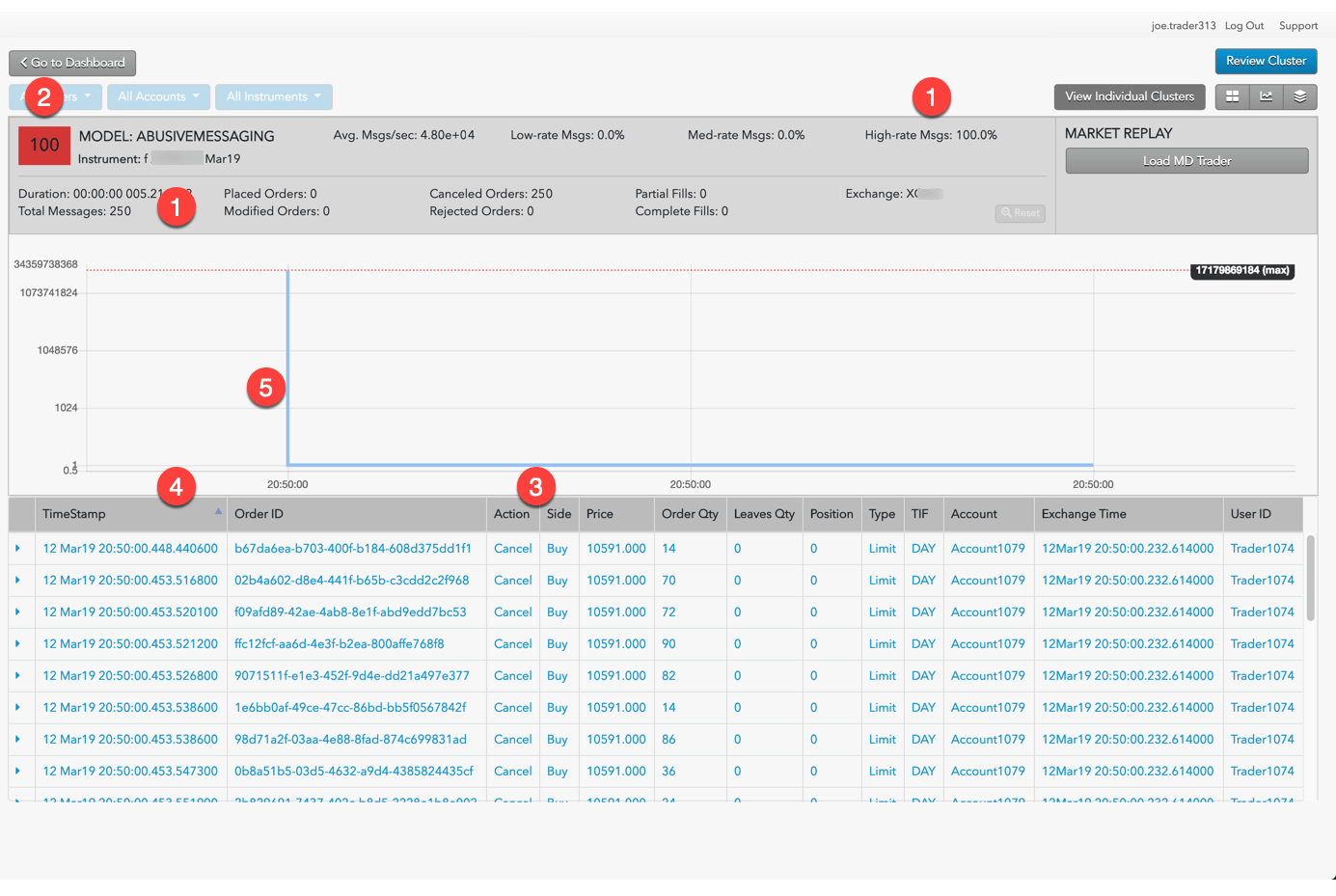Click the TimeStamp sort arrow icon
This screenshot has height=896, width=1336.
click(218, 512)
